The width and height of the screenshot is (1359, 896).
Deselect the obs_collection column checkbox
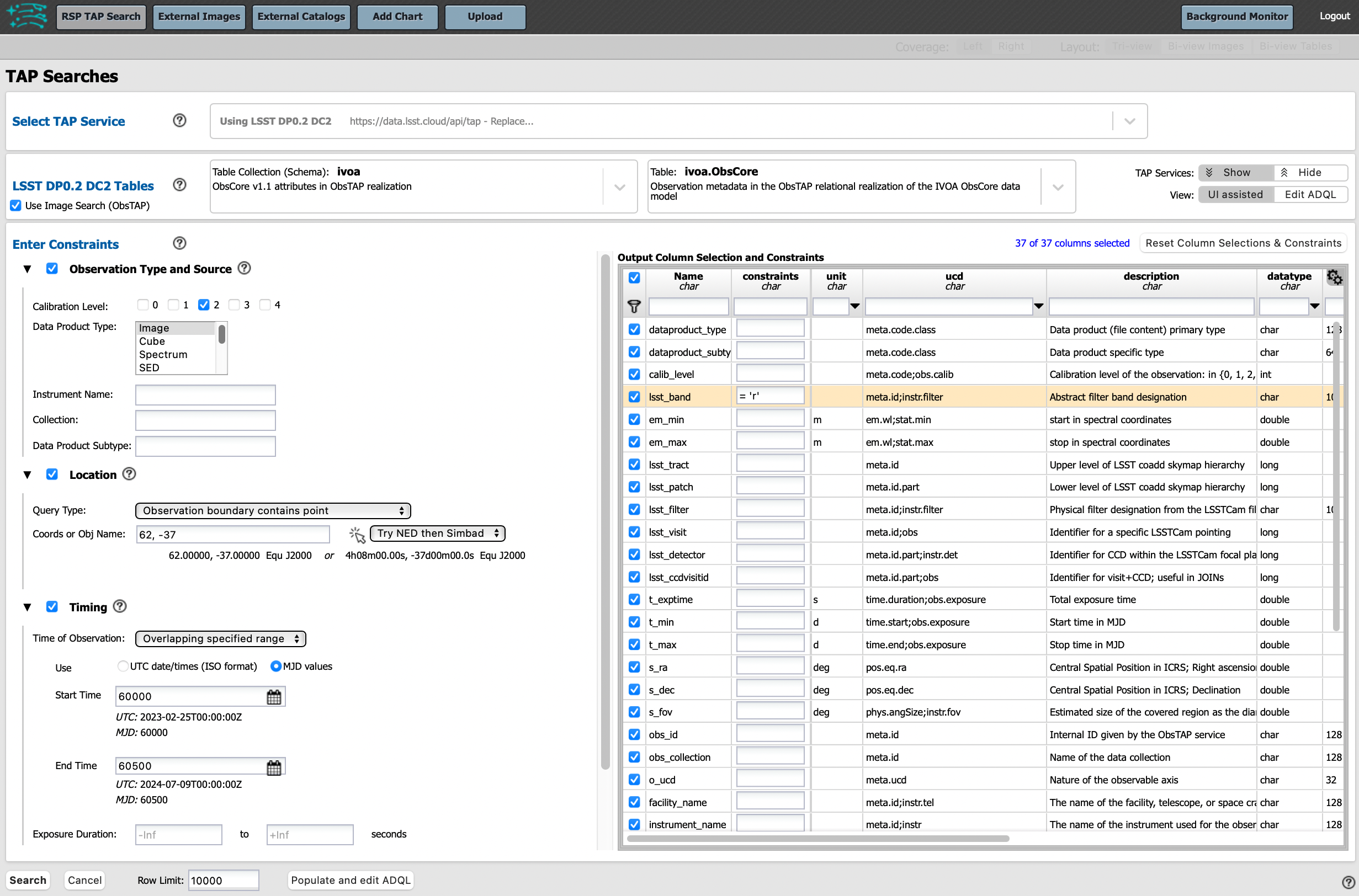coord(634,757)
